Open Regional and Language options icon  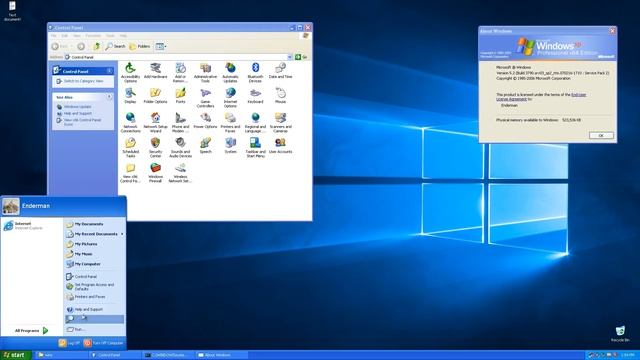pos(255,122)
